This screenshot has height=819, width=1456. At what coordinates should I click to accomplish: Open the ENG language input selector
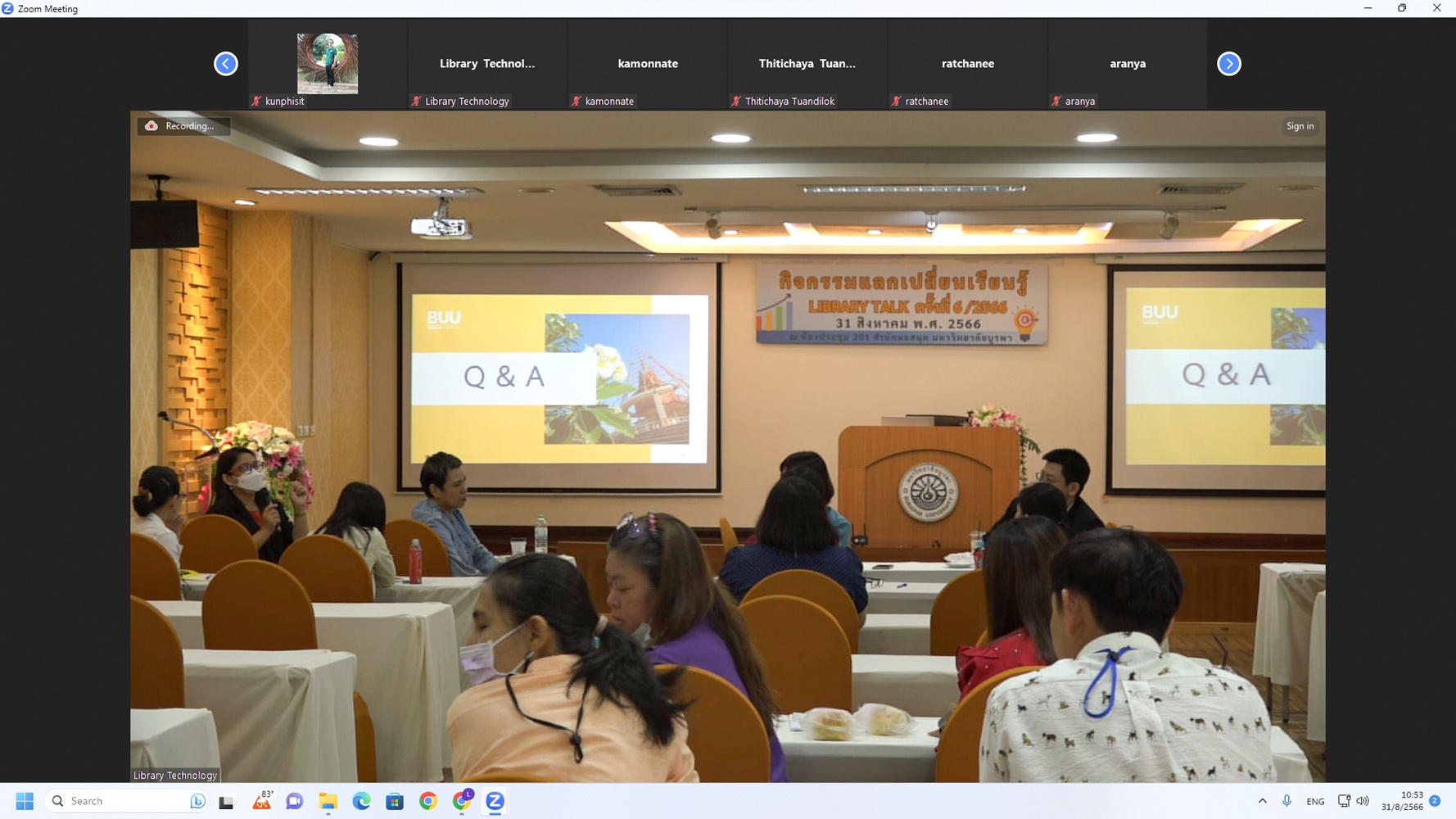click(1315, 801)
